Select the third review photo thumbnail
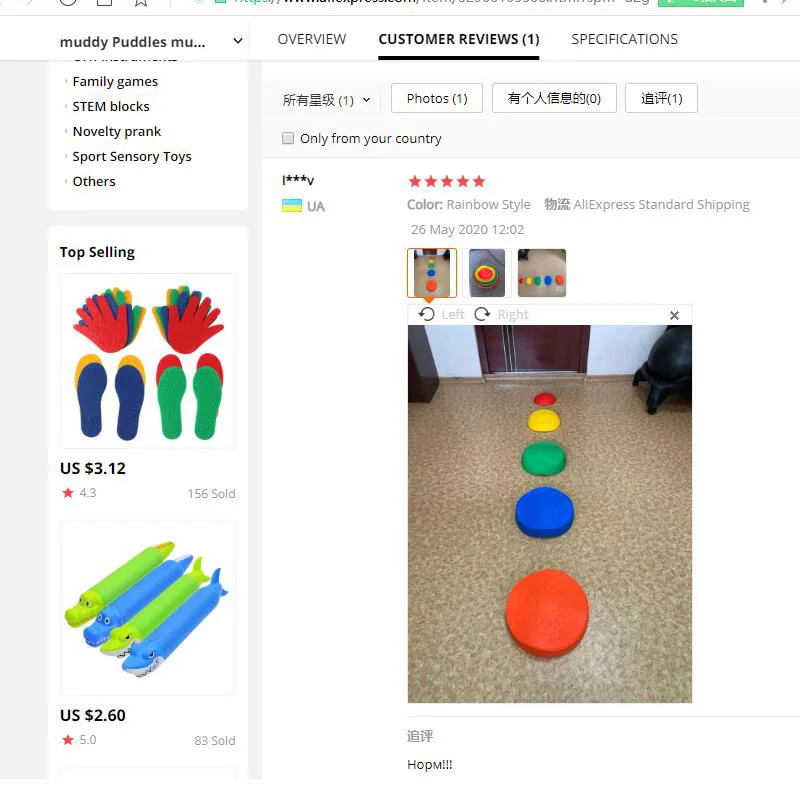 542,273
